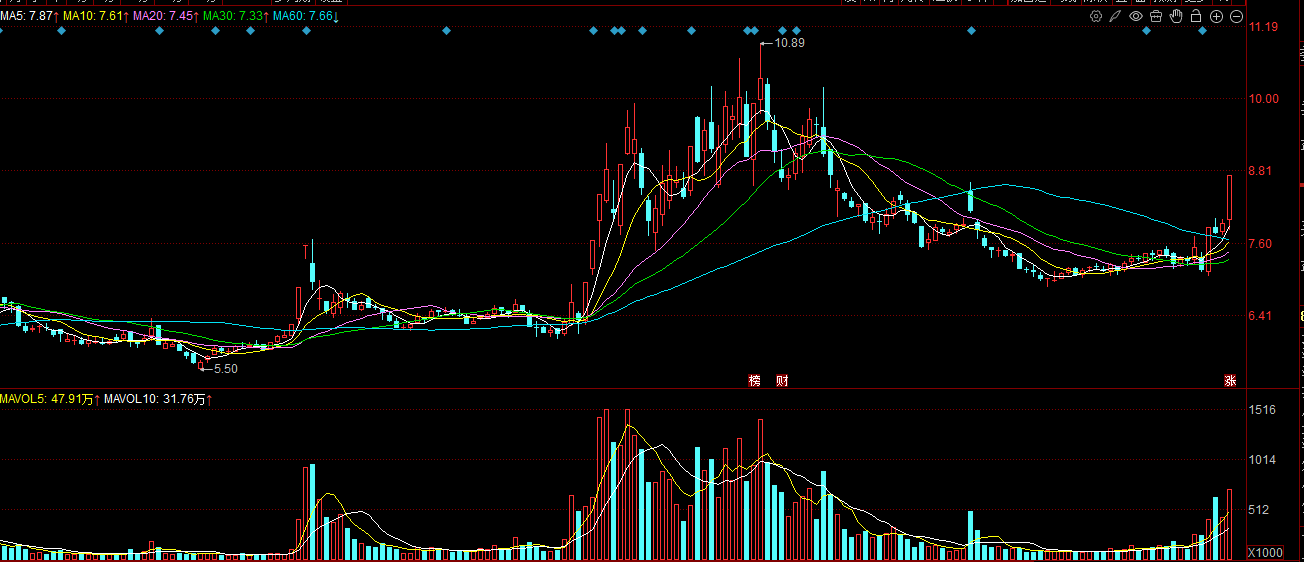The image size is (1304, 562).
Task: Click the red 财 tag below the chart
Action: pos(782,381)
